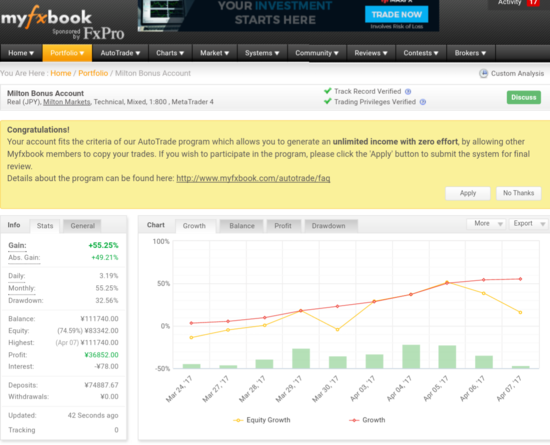Screen dimensions: 550x445
Task: Click the Apply button
Action: (x=468, y=193)
